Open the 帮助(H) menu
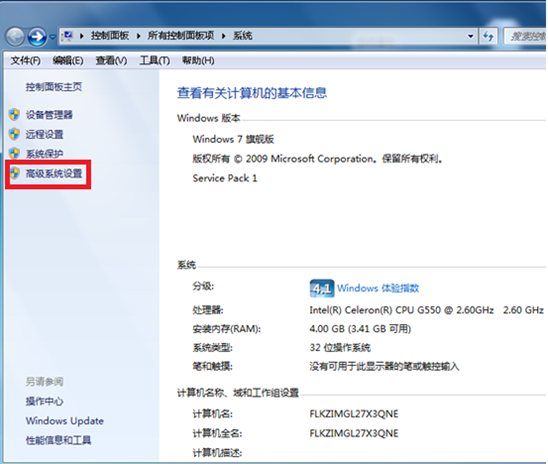 [198, 61]
